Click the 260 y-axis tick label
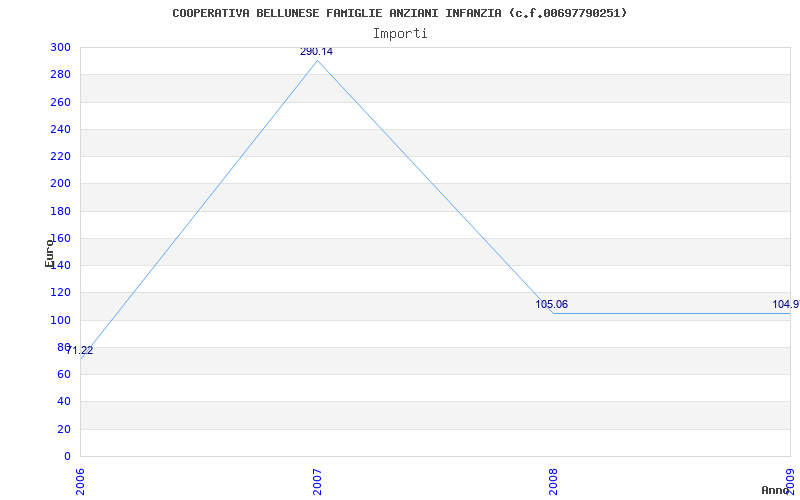The image size is (800, 500). coord(60,102)
